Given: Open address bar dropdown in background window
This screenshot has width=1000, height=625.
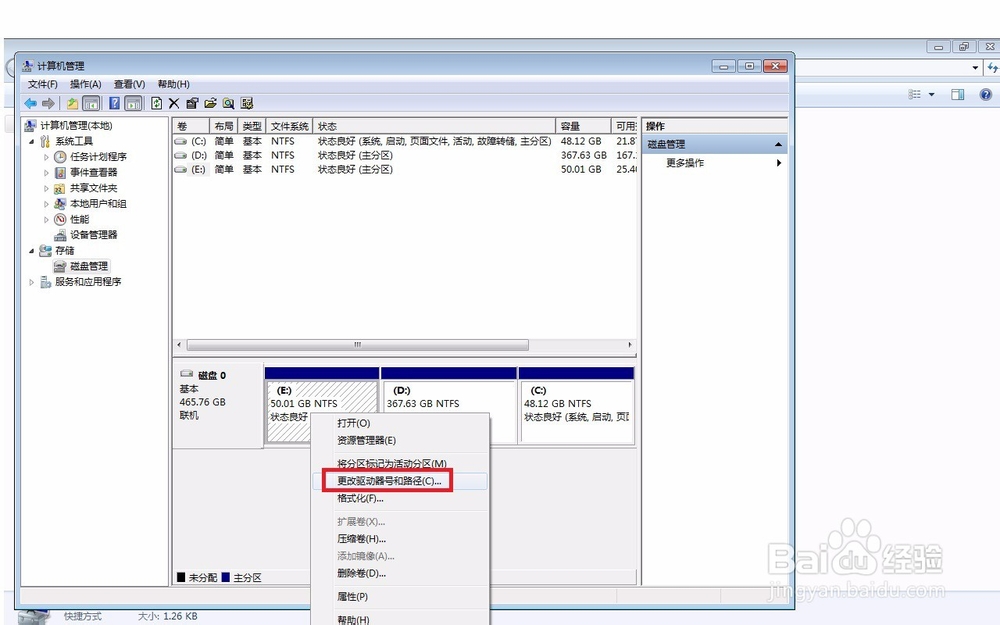Looking at the screenshot, I should click(x=975, y=67).
